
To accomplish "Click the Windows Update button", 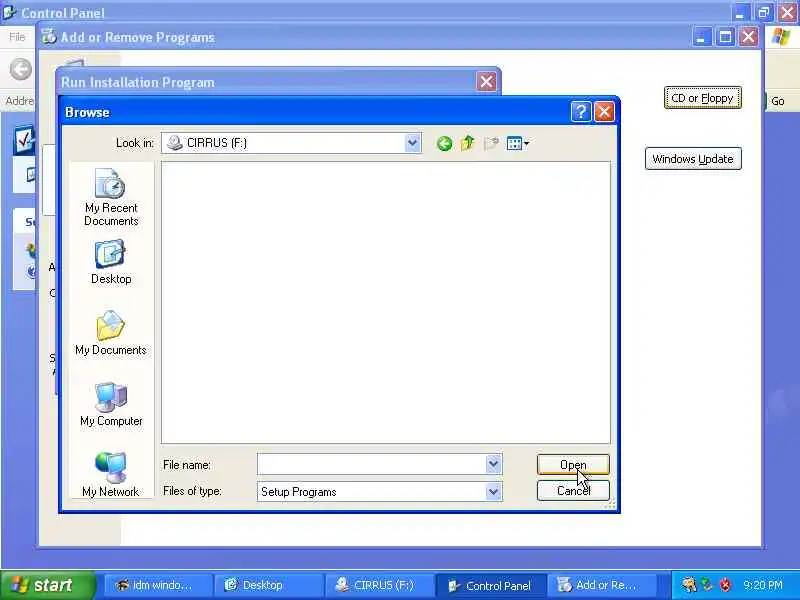I will coord(693,159).
